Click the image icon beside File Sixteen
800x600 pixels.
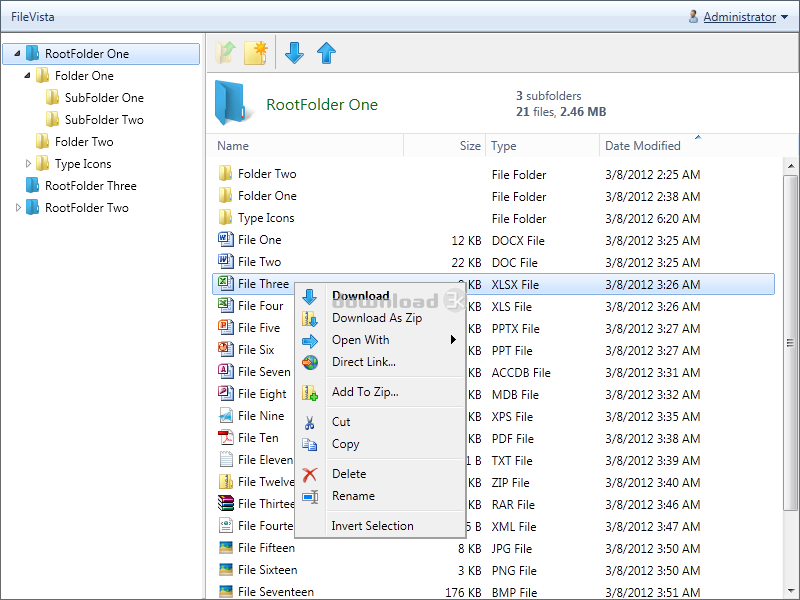(x=226, y=569)
